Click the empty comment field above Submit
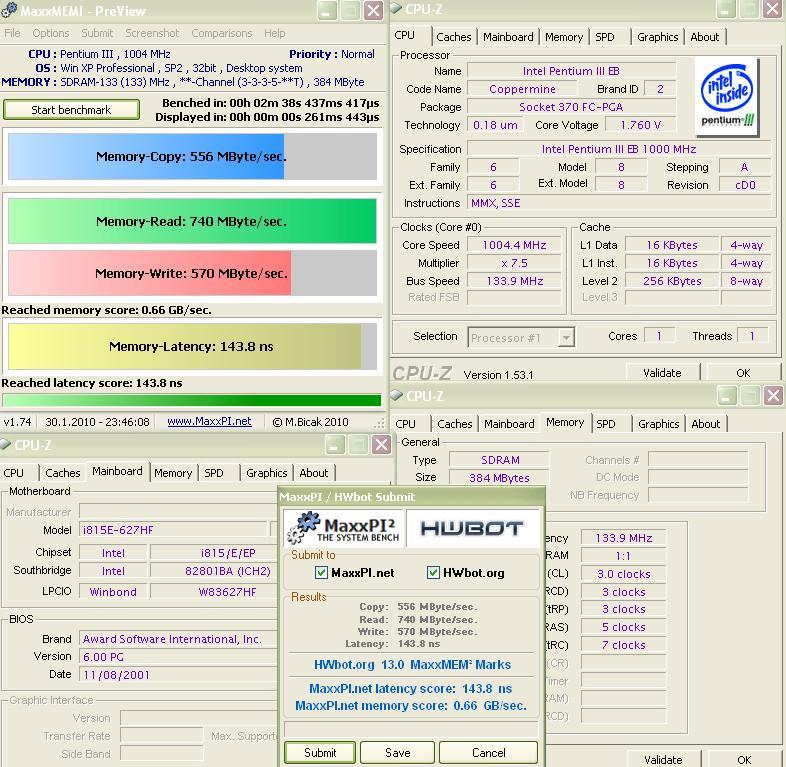The image size is (786, 767). [411, 729]
